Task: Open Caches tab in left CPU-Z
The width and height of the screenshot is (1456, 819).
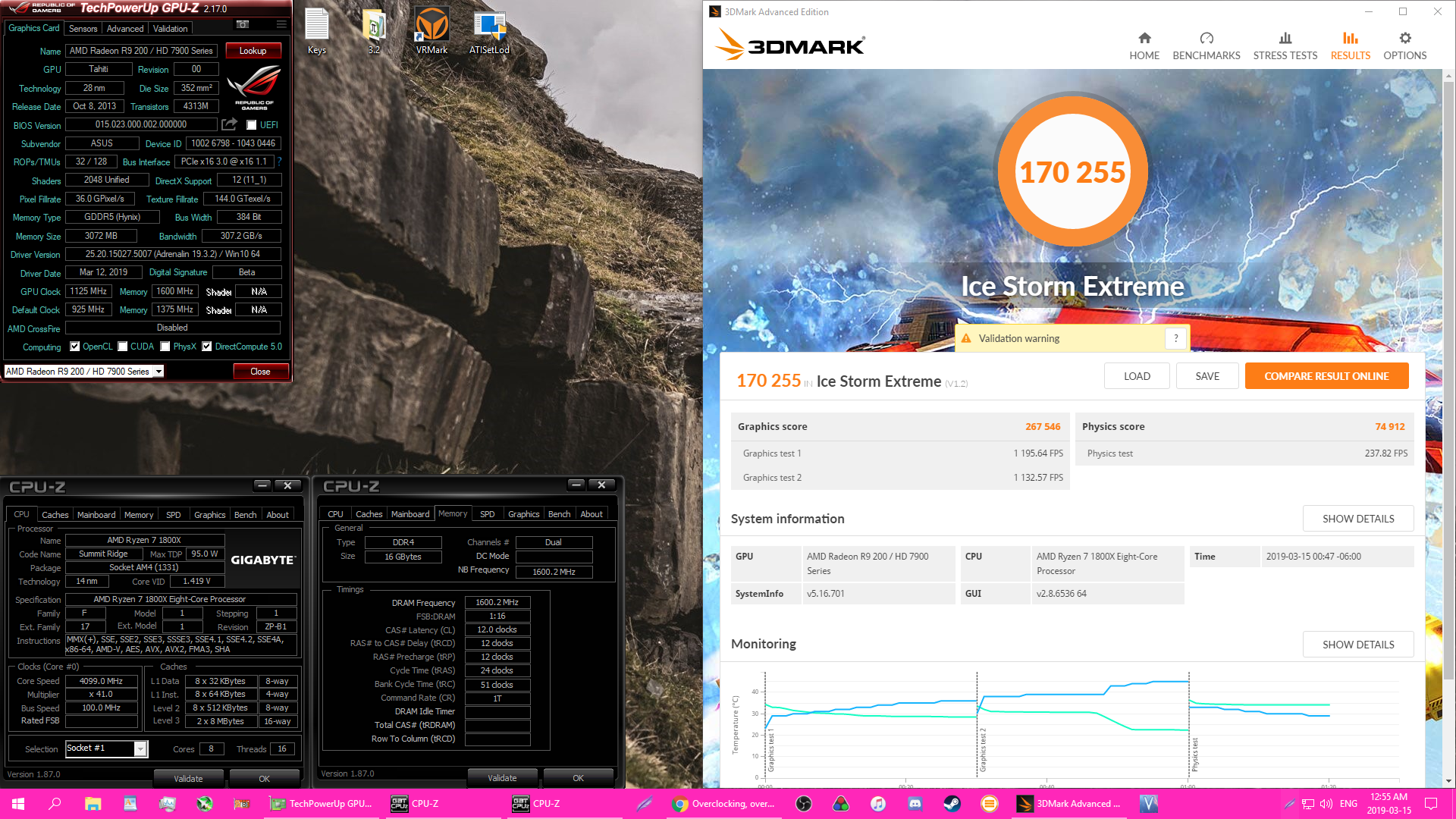Action: coord(55,515)
